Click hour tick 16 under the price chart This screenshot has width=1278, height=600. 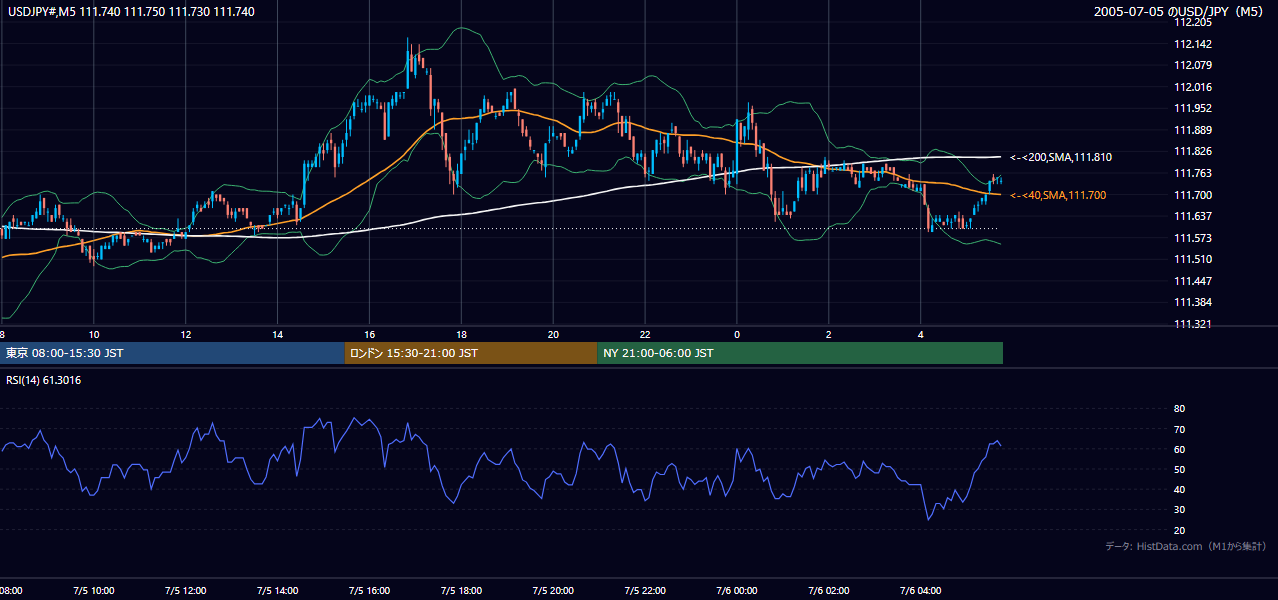pos(369,334)
